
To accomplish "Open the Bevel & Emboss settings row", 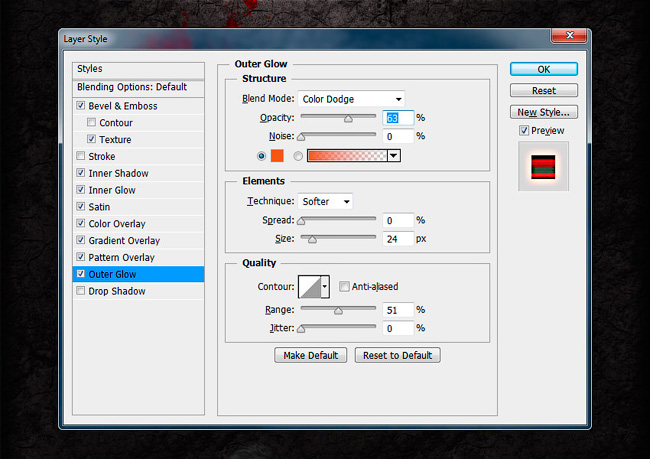I will (138, 106).
